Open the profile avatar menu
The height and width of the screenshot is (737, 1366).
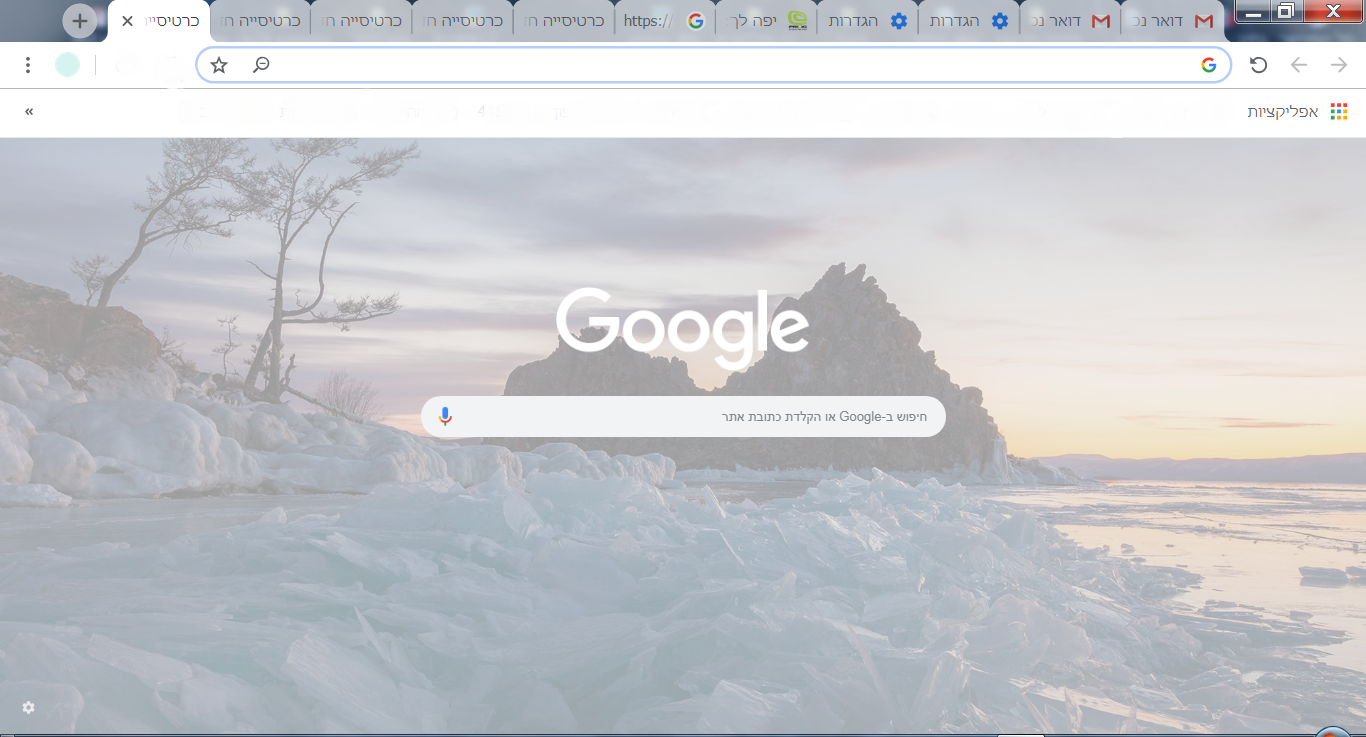click(67, 65)
